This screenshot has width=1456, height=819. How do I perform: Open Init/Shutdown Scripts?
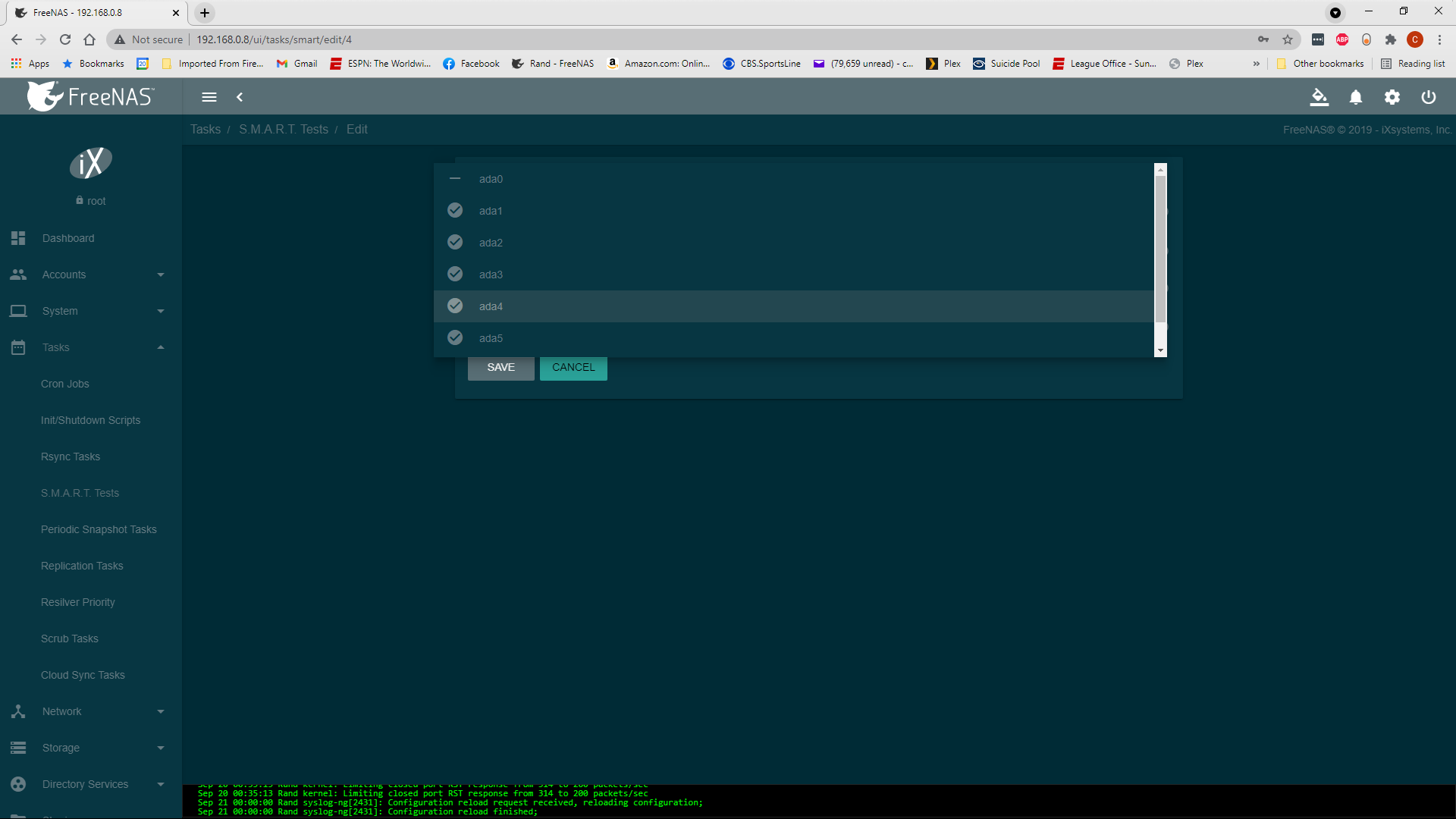[90, 420]
